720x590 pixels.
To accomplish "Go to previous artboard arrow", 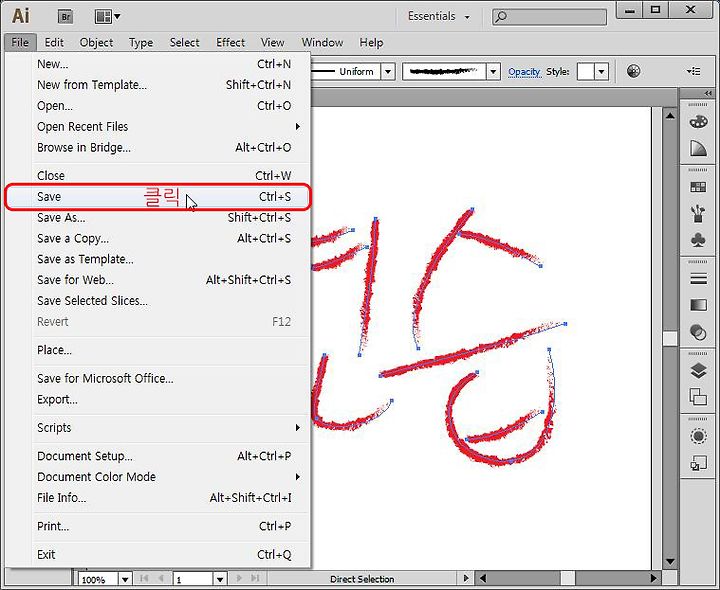I will [161, 579].
